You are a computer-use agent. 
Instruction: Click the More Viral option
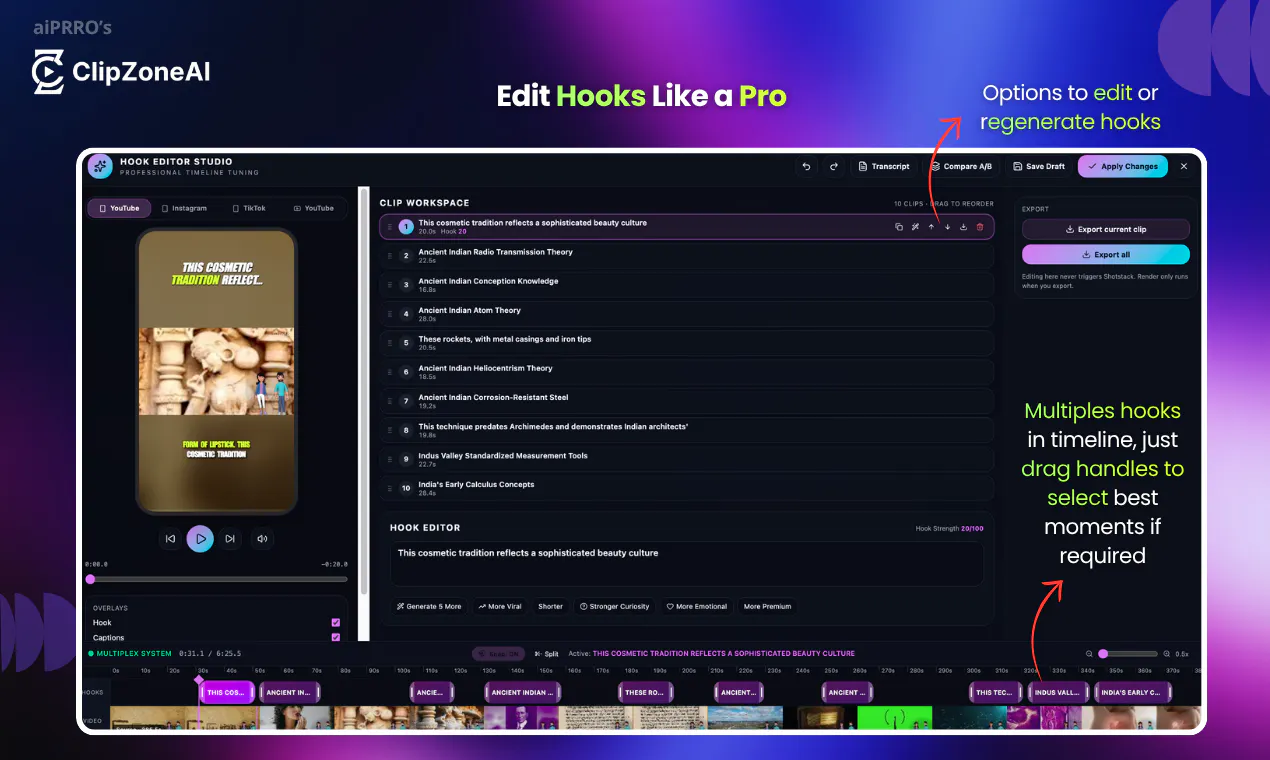coord(500,606)
